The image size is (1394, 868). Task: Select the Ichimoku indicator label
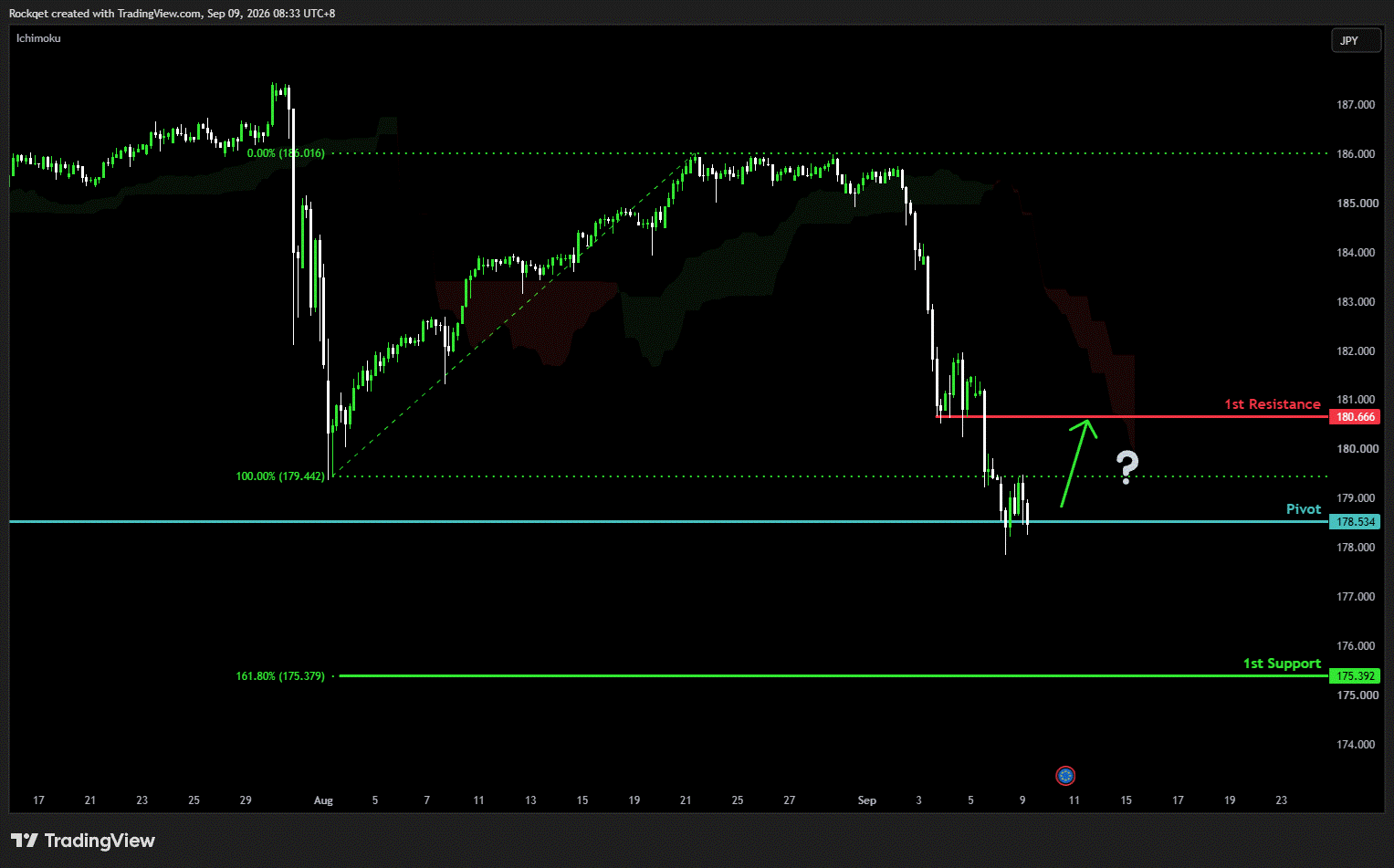click(38, 38)
